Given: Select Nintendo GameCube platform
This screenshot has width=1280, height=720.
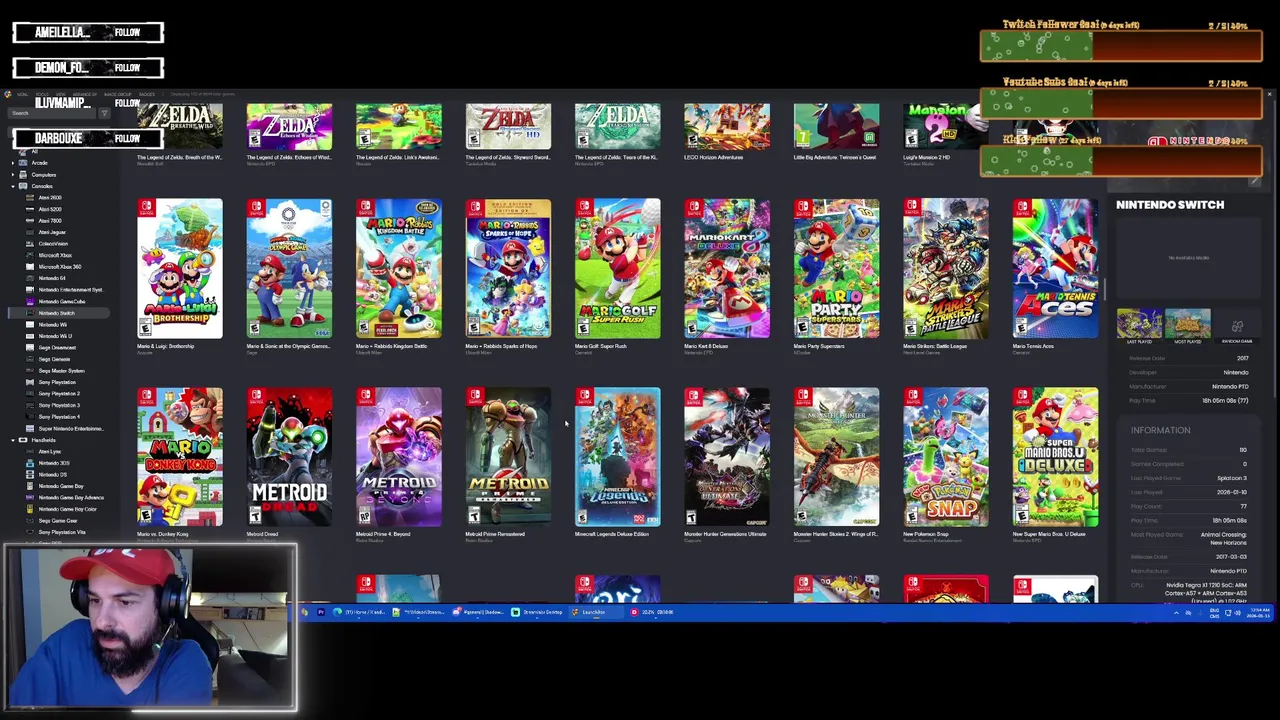Looking at the screenshot, I should (x=61, y=301).
